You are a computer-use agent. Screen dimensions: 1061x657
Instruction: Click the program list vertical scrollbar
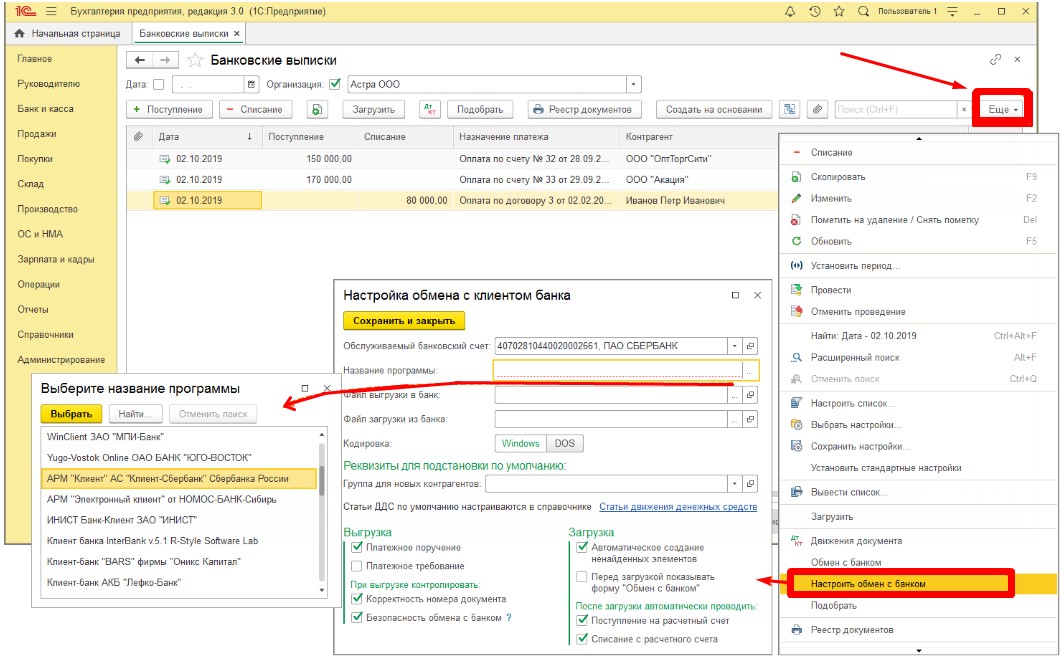(x=322, y=512)
